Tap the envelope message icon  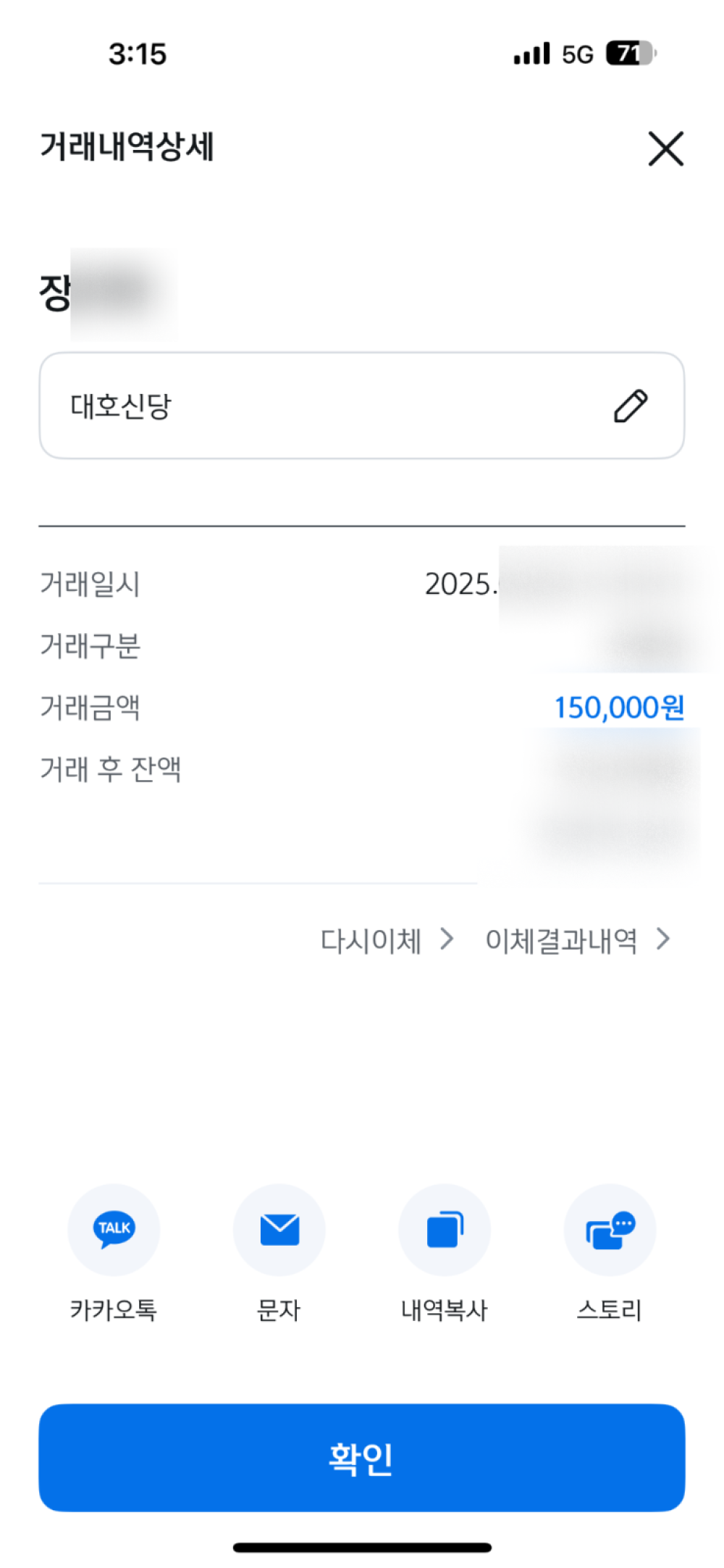[x=279, y=1229]
